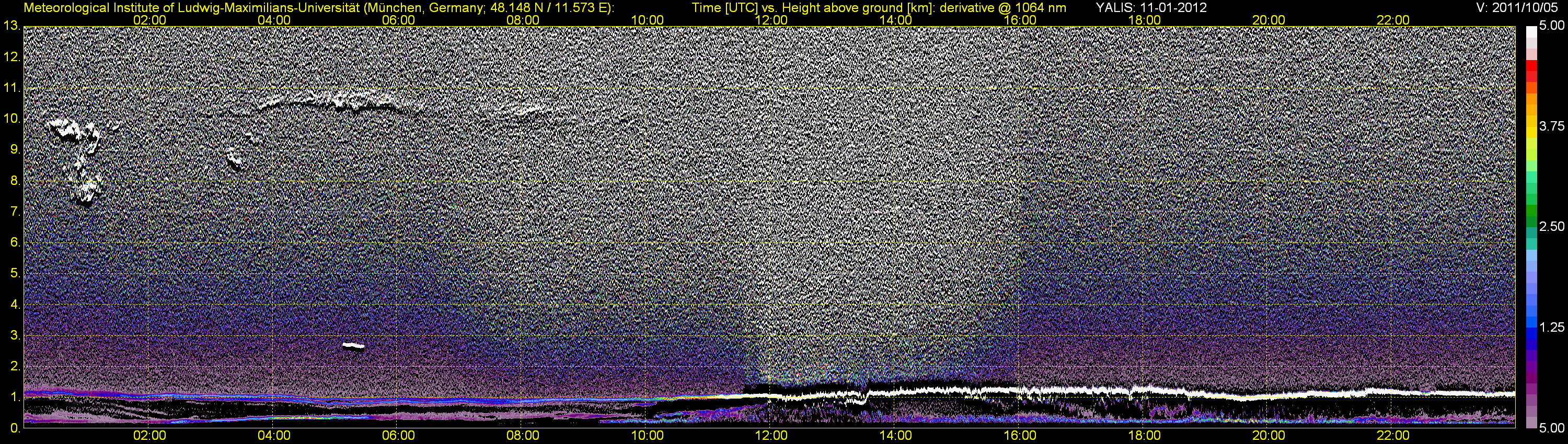Click the 04:00 label on the bottom time axis
1568x444 pixels.
(x=274, y=436)
